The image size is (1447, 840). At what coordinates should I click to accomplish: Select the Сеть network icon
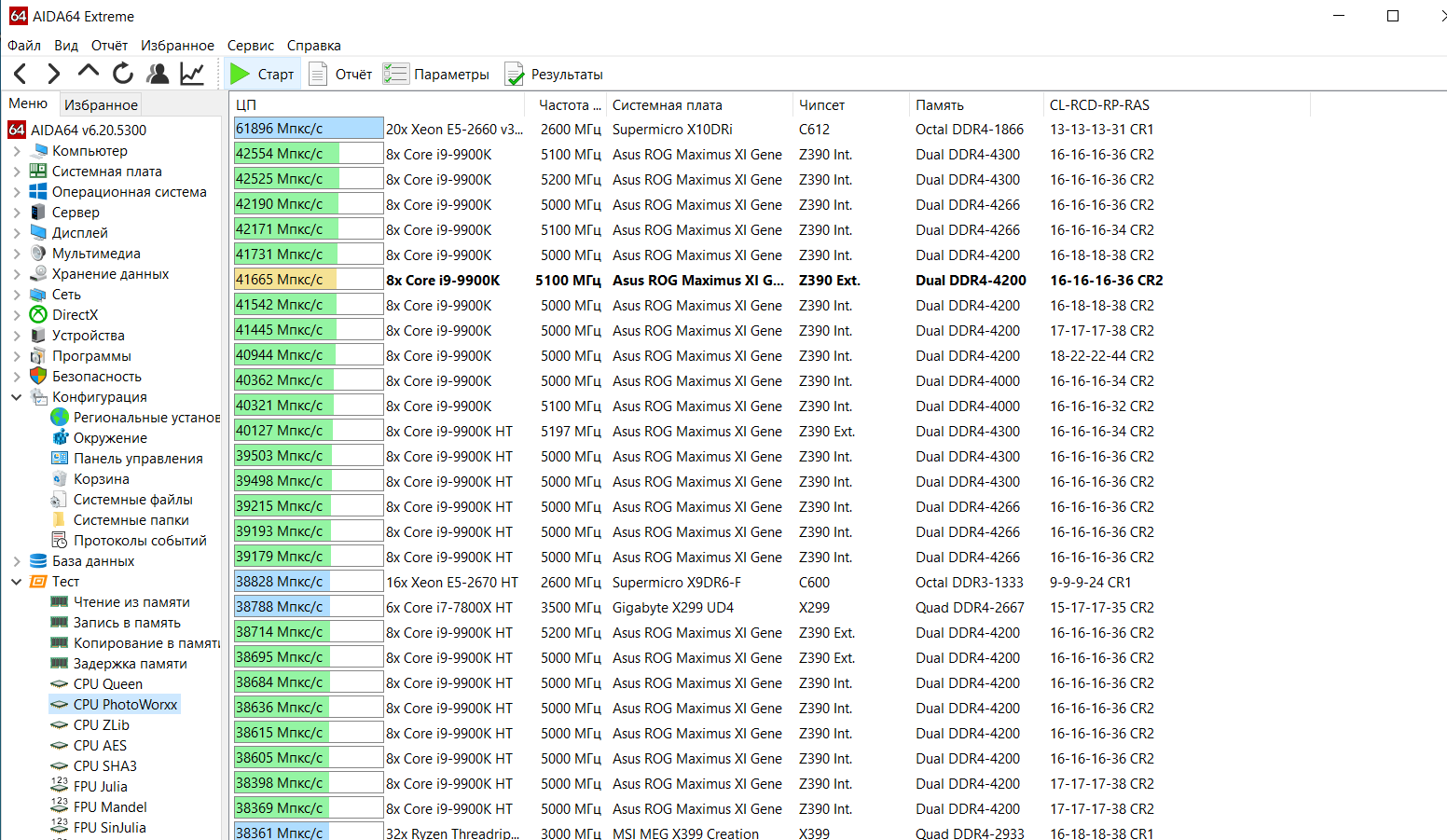pos(38,295)
